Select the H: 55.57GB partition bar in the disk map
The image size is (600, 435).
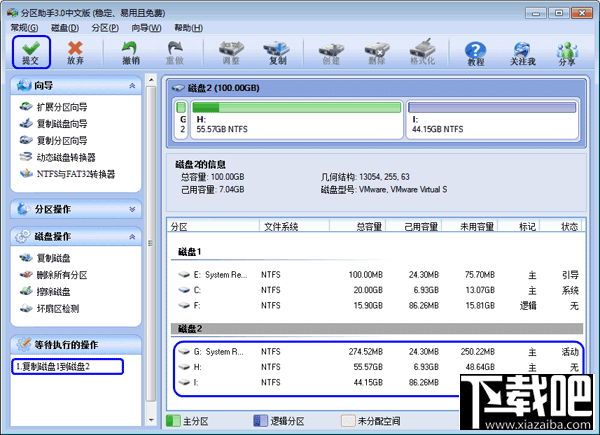coord(295,117)
